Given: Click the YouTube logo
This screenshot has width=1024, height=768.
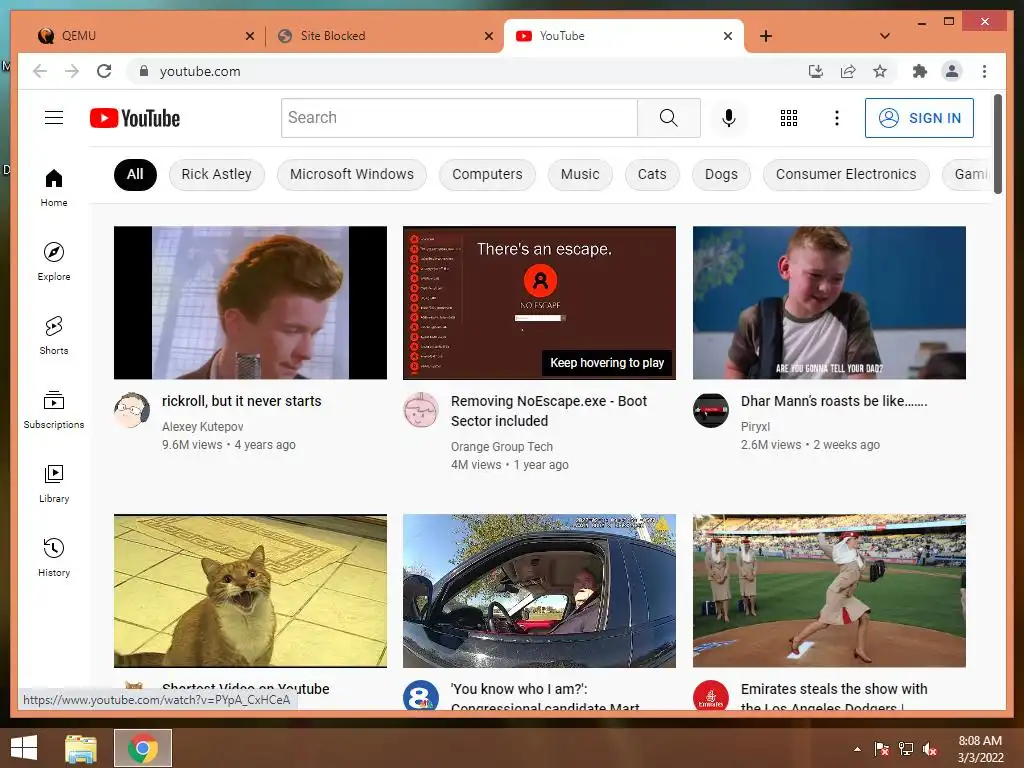Looking at the screenshot, I should pos(135,118).
